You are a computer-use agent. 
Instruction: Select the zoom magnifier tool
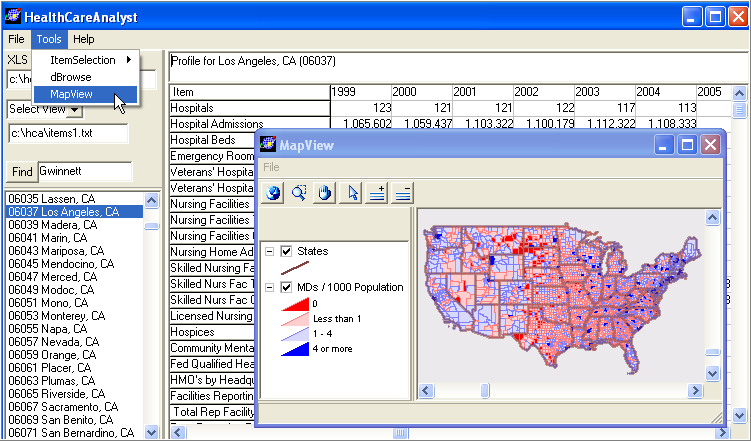(299, 193)
